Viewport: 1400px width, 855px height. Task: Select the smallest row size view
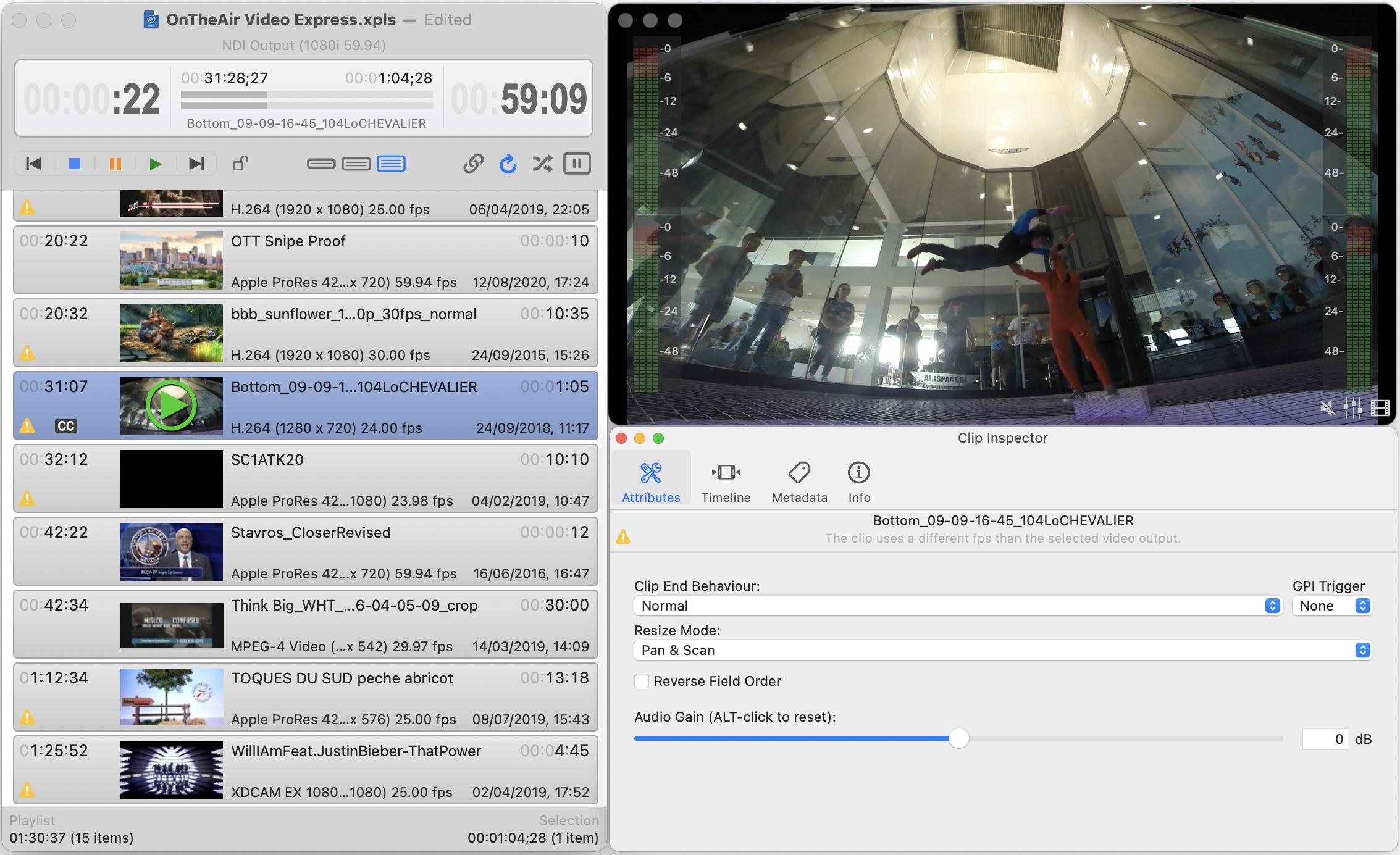[x=321, y=164]
